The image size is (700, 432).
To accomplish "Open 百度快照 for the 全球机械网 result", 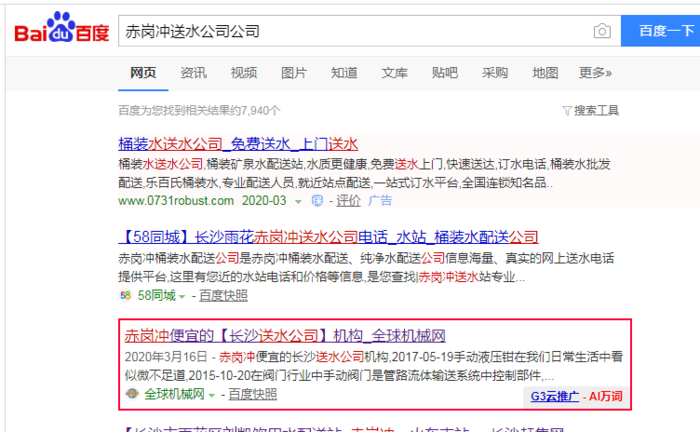I will click(253, 394).
